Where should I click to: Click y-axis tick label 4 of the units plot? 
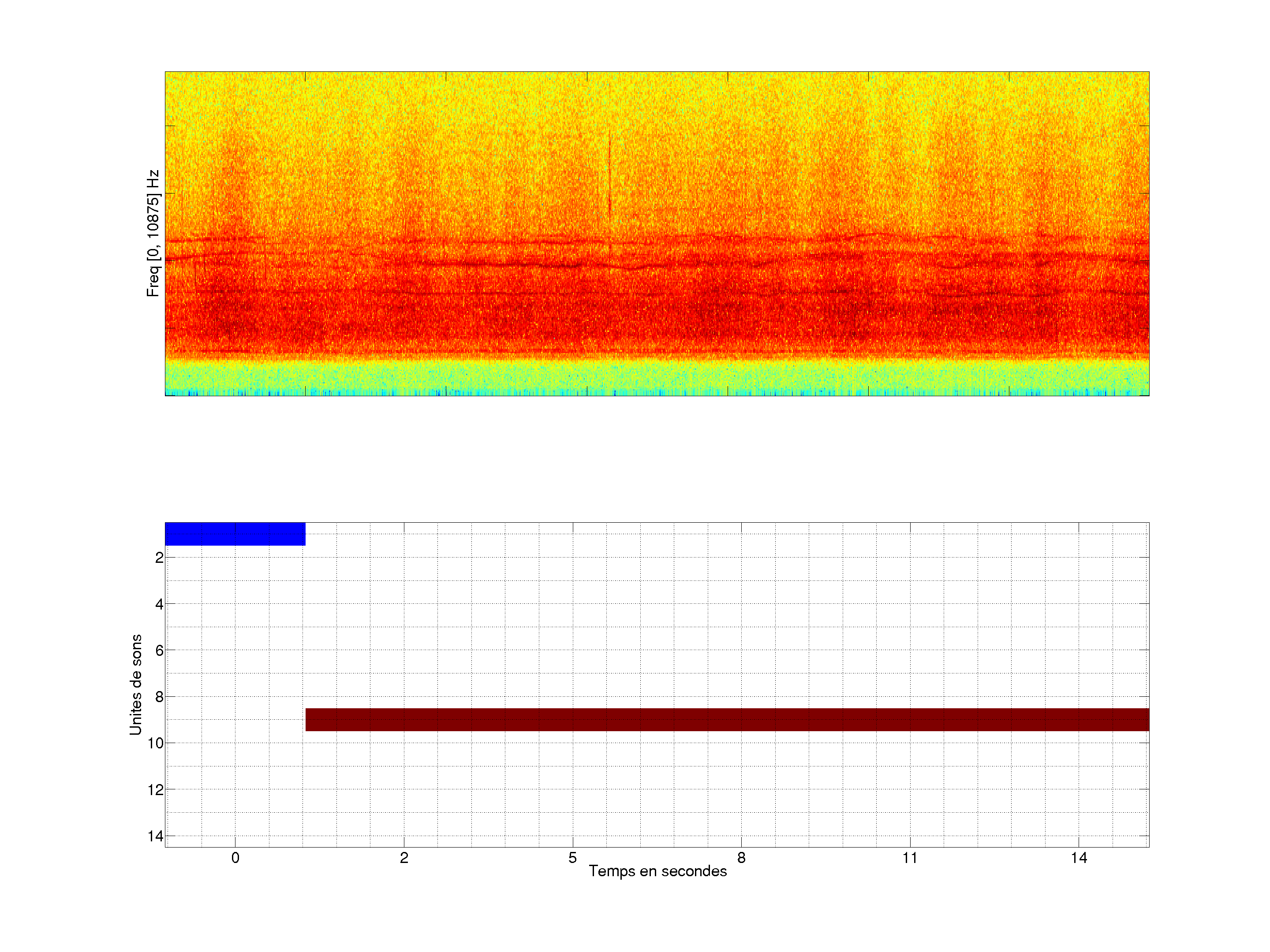click(159, 604)
